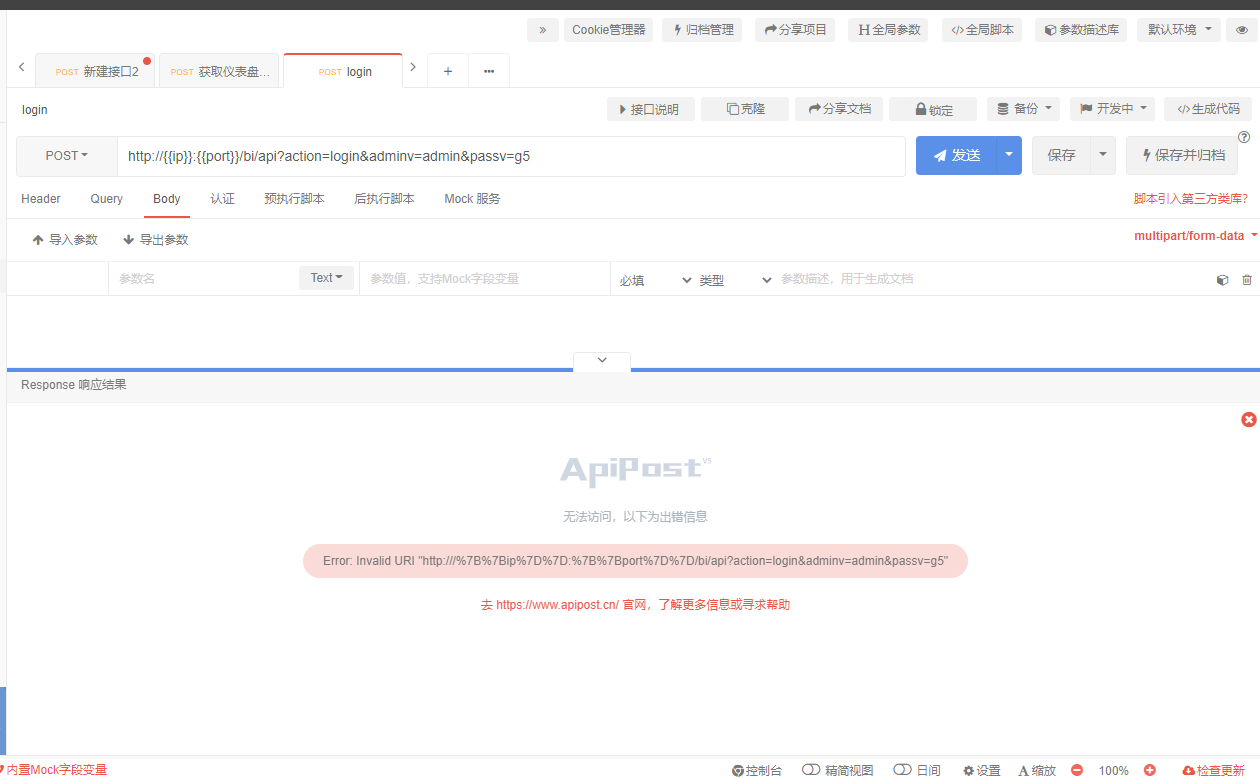Open help question mark icon

(1244, 137)
